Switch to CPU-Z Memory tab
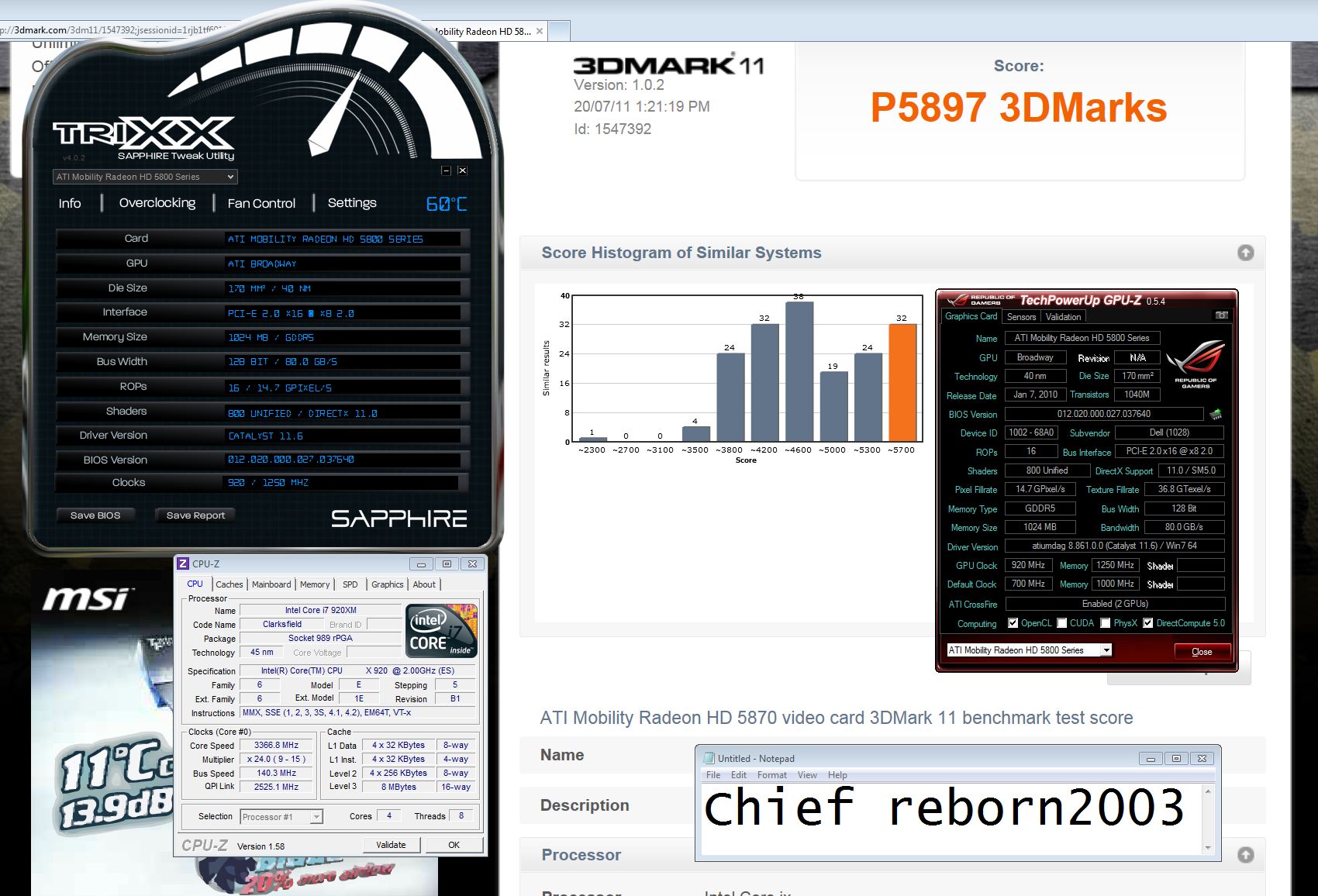Image resolution: width=1318 pixels, height=896 pixels. point(315,584)
